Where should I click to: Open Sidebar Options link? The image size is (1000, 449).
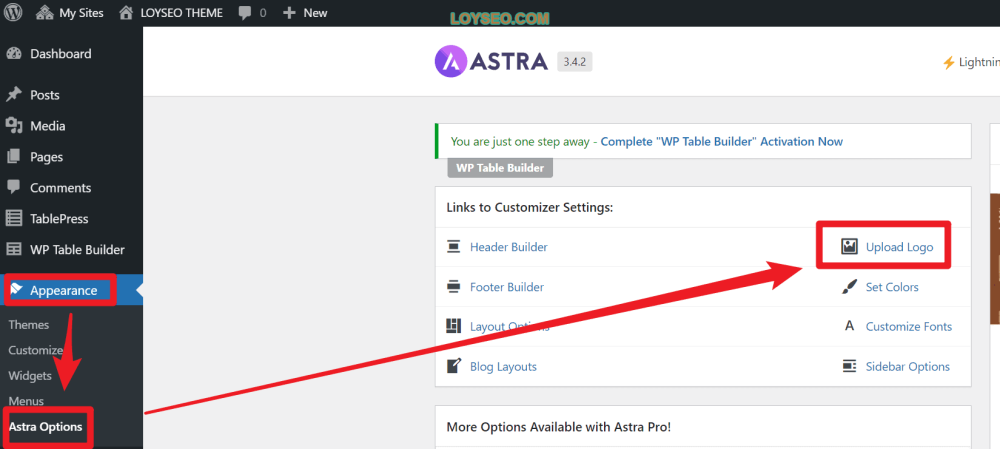908,367
